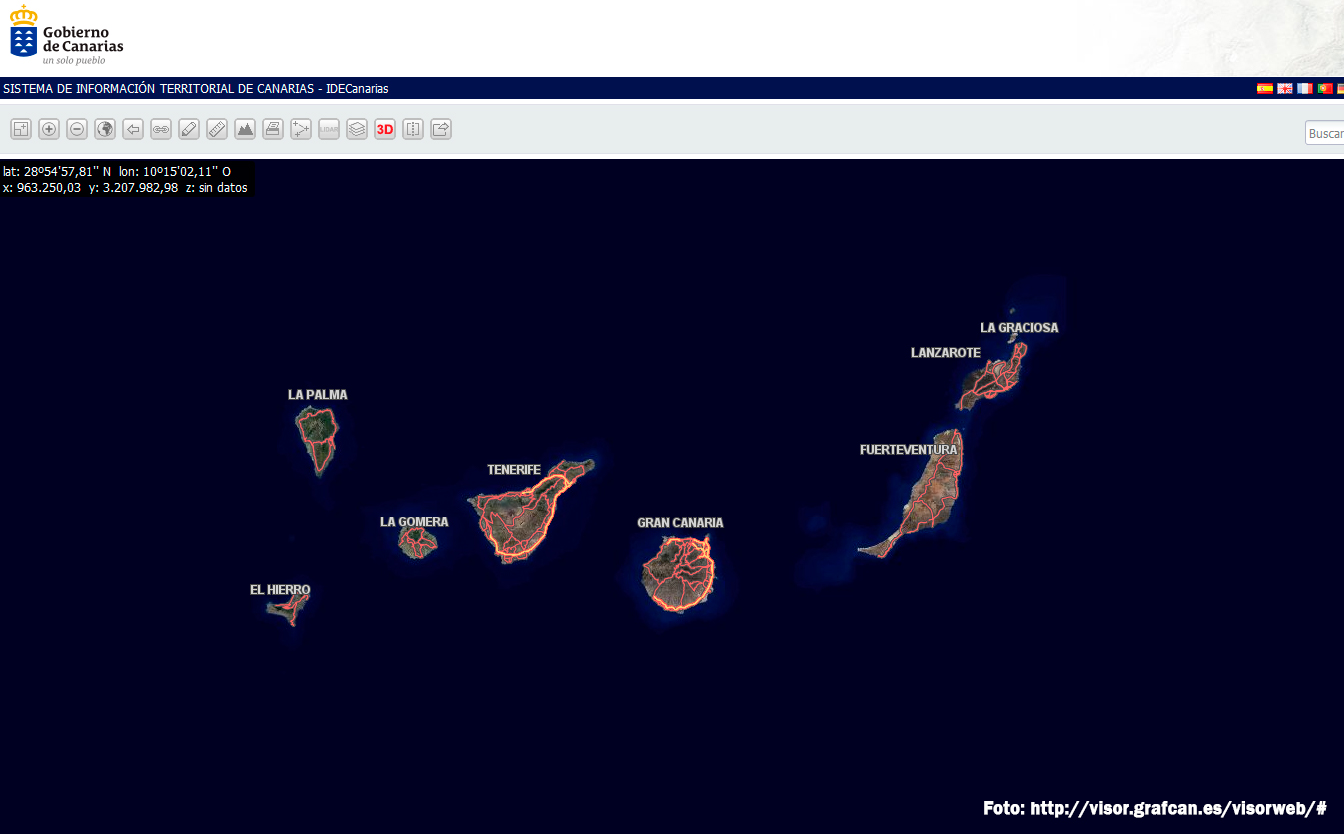This screenshot has height=834, width=1344.
Task: Open the layers stack panel
Action: [357, 129]
